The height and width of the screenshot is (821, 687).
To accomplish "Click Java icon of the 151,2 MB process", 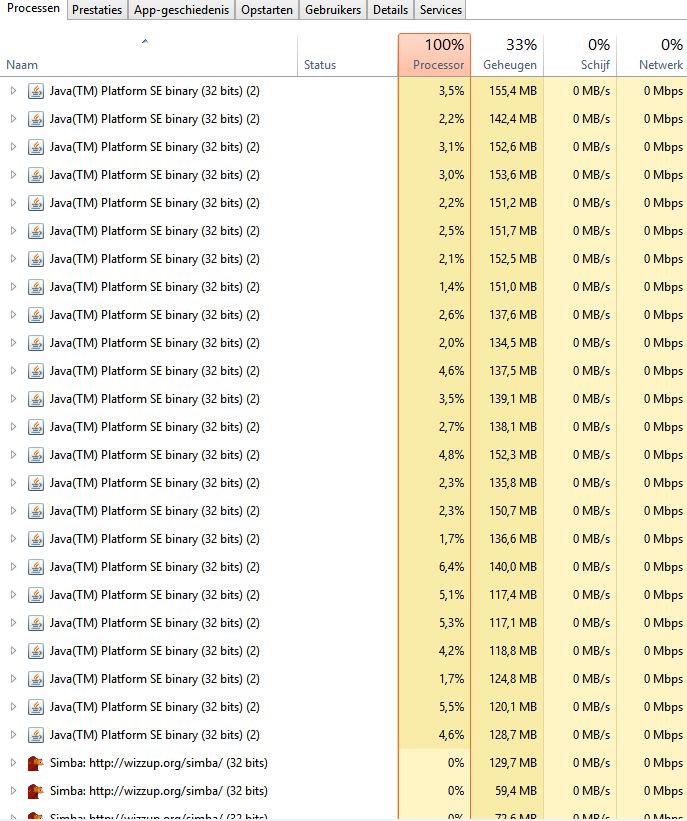I will pos(36,203).
